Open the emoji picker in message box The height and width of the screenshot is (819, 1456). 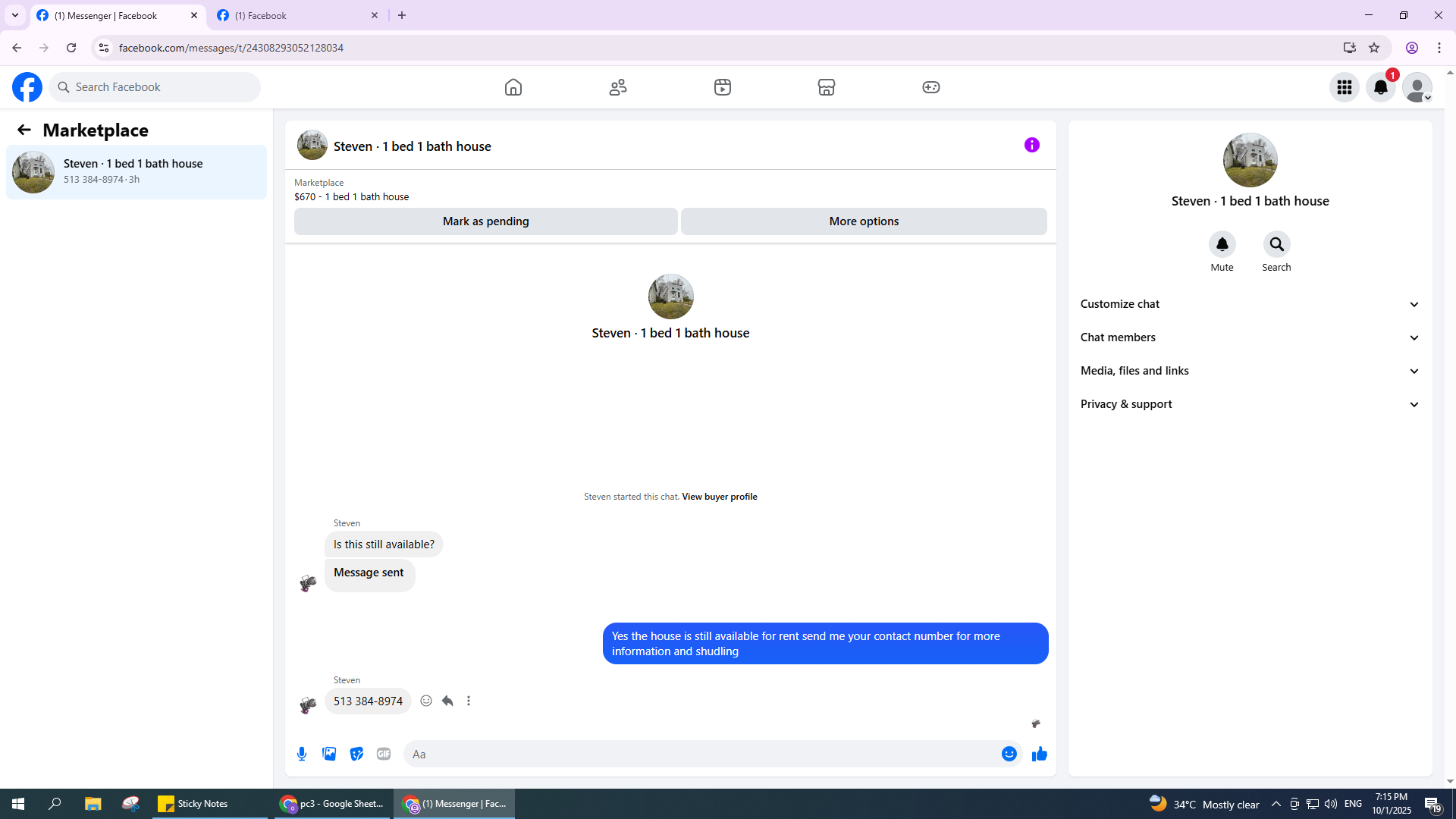pyautogui.click(x=1009, y=754)
